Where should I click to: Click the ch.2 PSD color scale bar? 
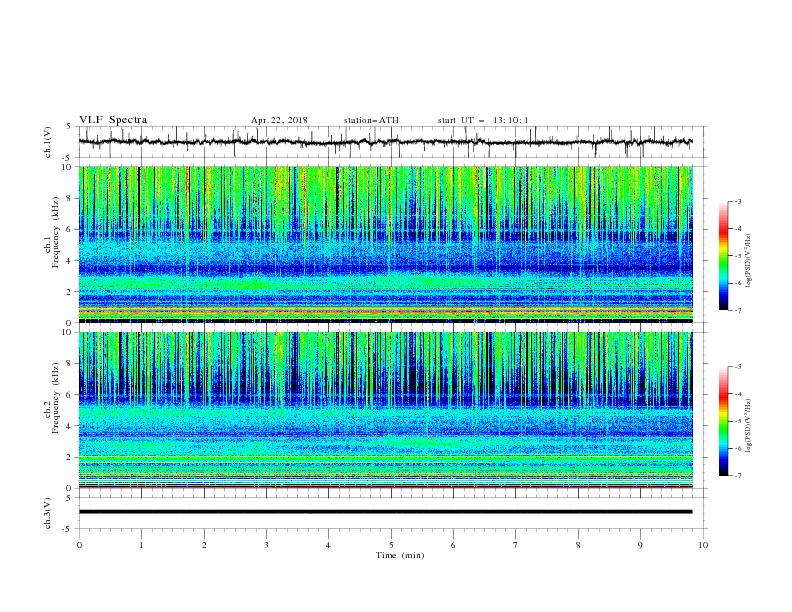723,421
